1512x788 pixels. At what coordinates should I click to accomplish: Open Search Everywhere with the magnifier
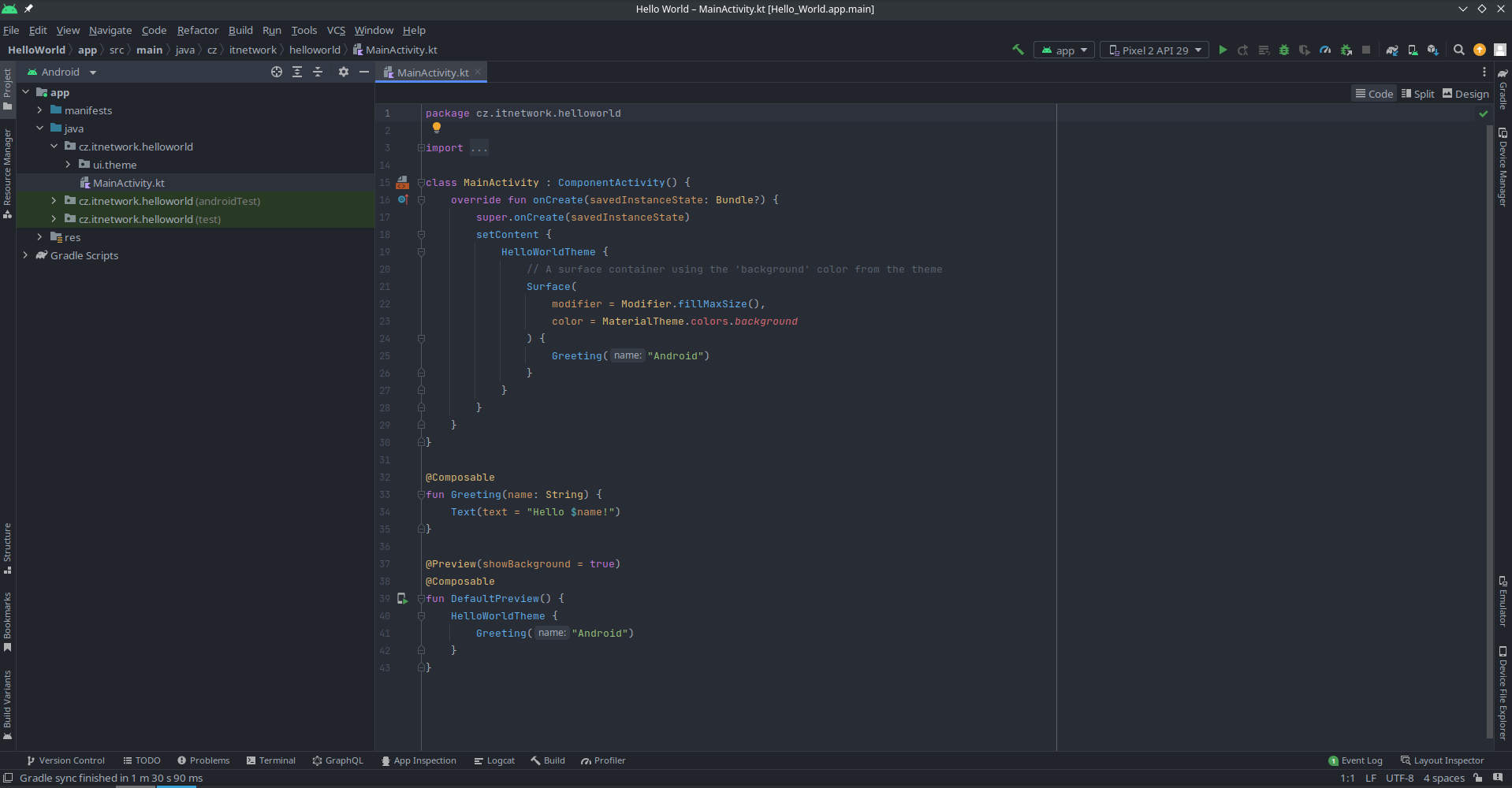click(1458, 50)
